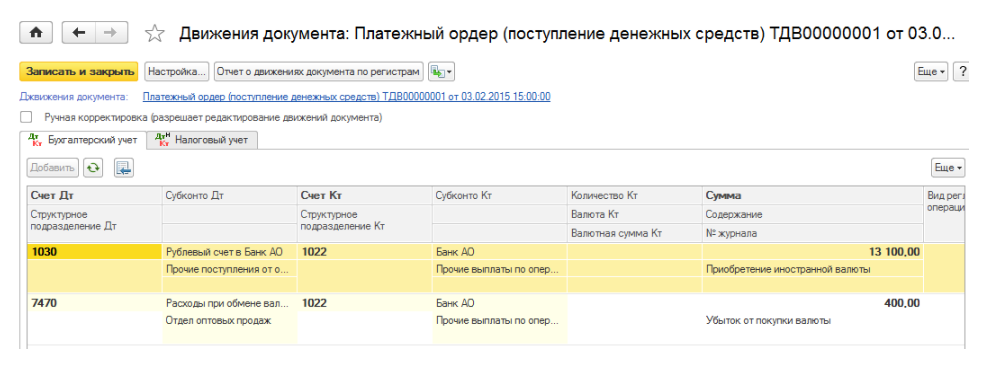This screenshot has height=370, width=1004.
Task: Select cell Отдел оптовых продаж
Action: pyautogui.click(x=229, y=321)
